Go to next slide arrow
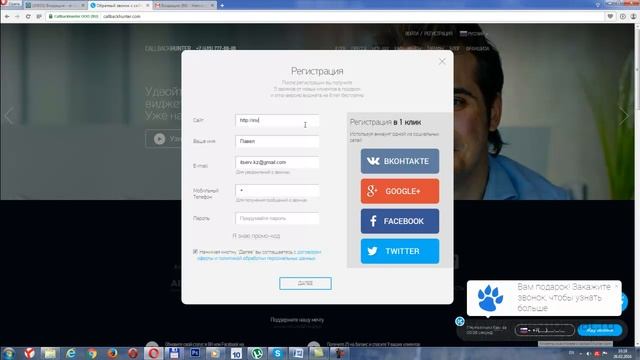The image size is (640, 360). (624, 116)
